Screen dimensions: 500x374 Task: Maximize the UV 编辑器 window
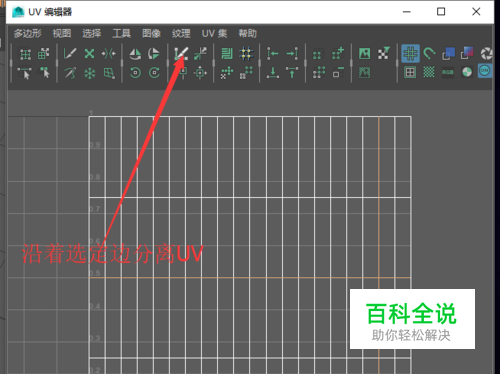pos(441,12)
